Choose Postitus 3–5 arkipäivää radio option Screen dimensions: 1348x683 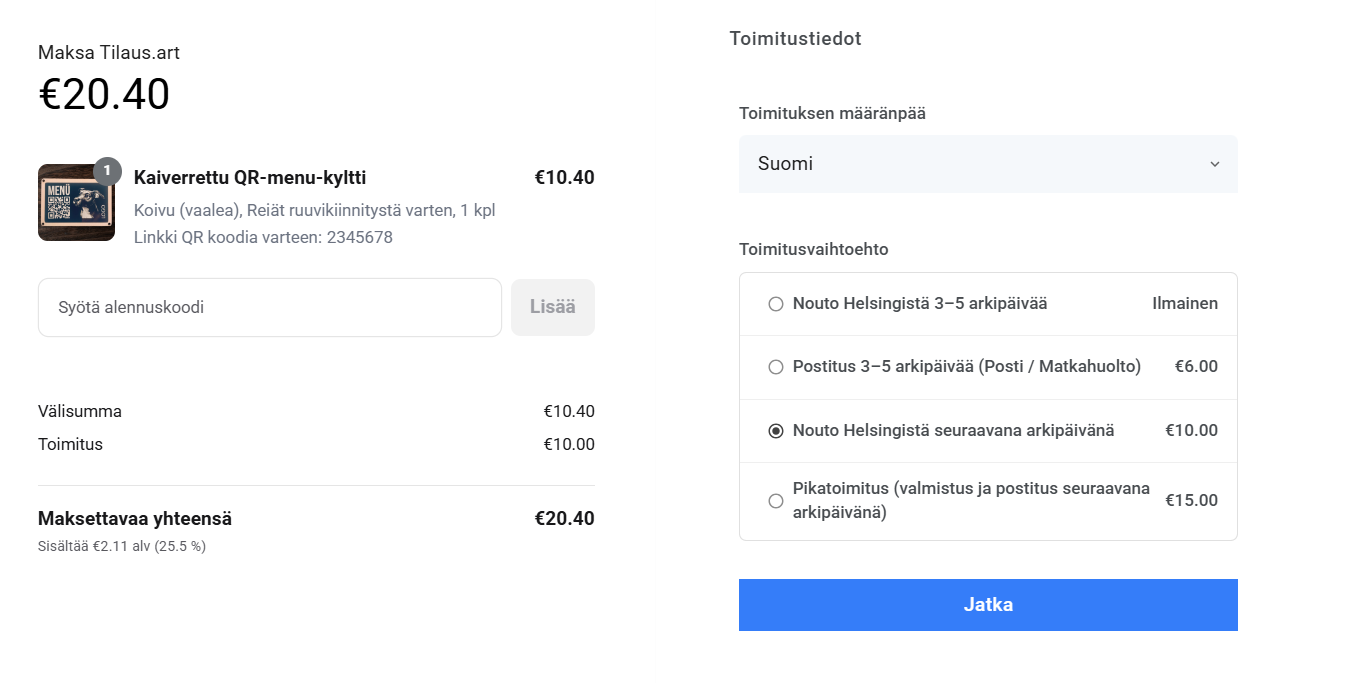point(776,367)
